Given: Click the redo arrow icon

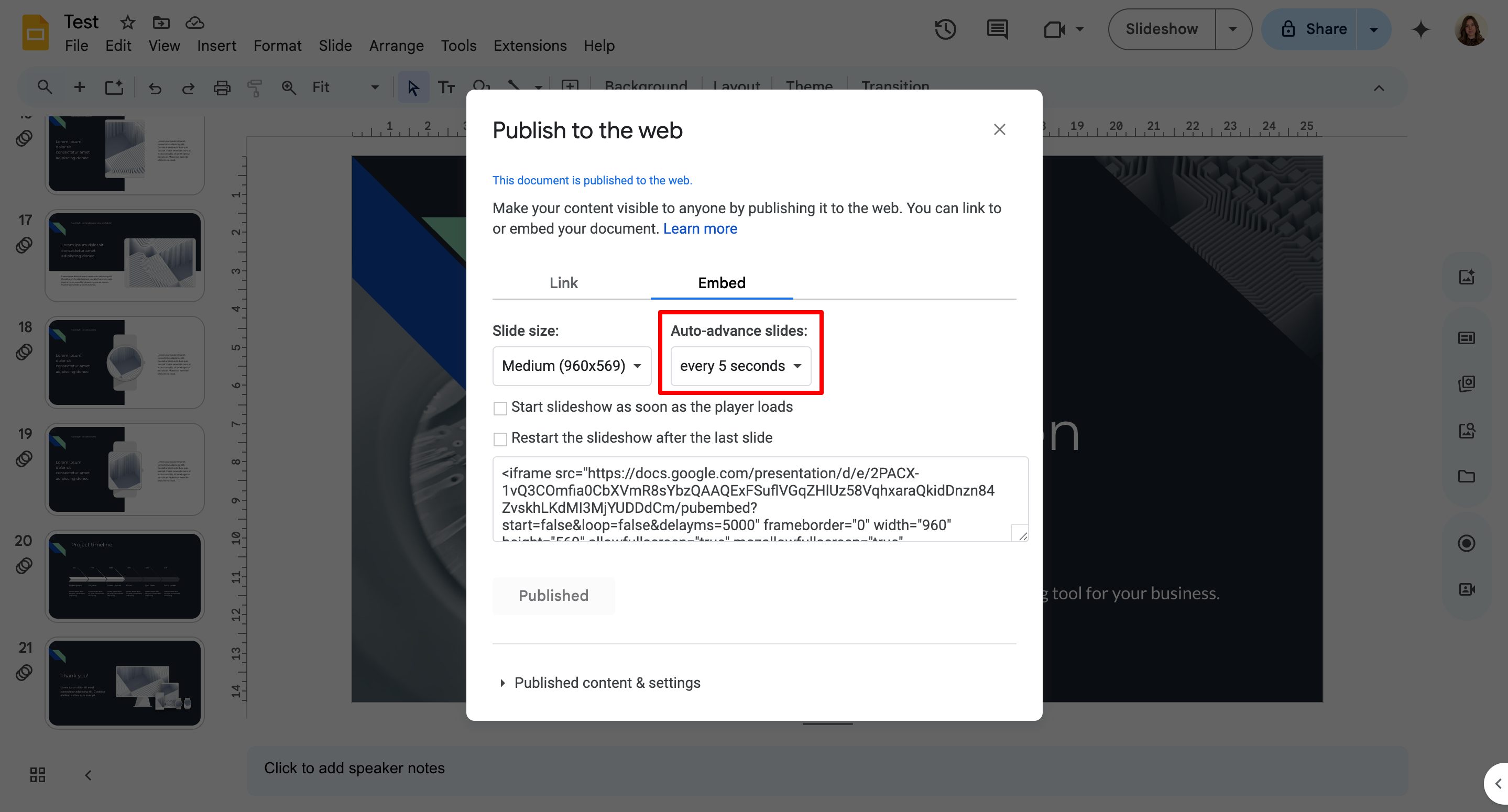Looking at the screenshot, I should (188, 88).
